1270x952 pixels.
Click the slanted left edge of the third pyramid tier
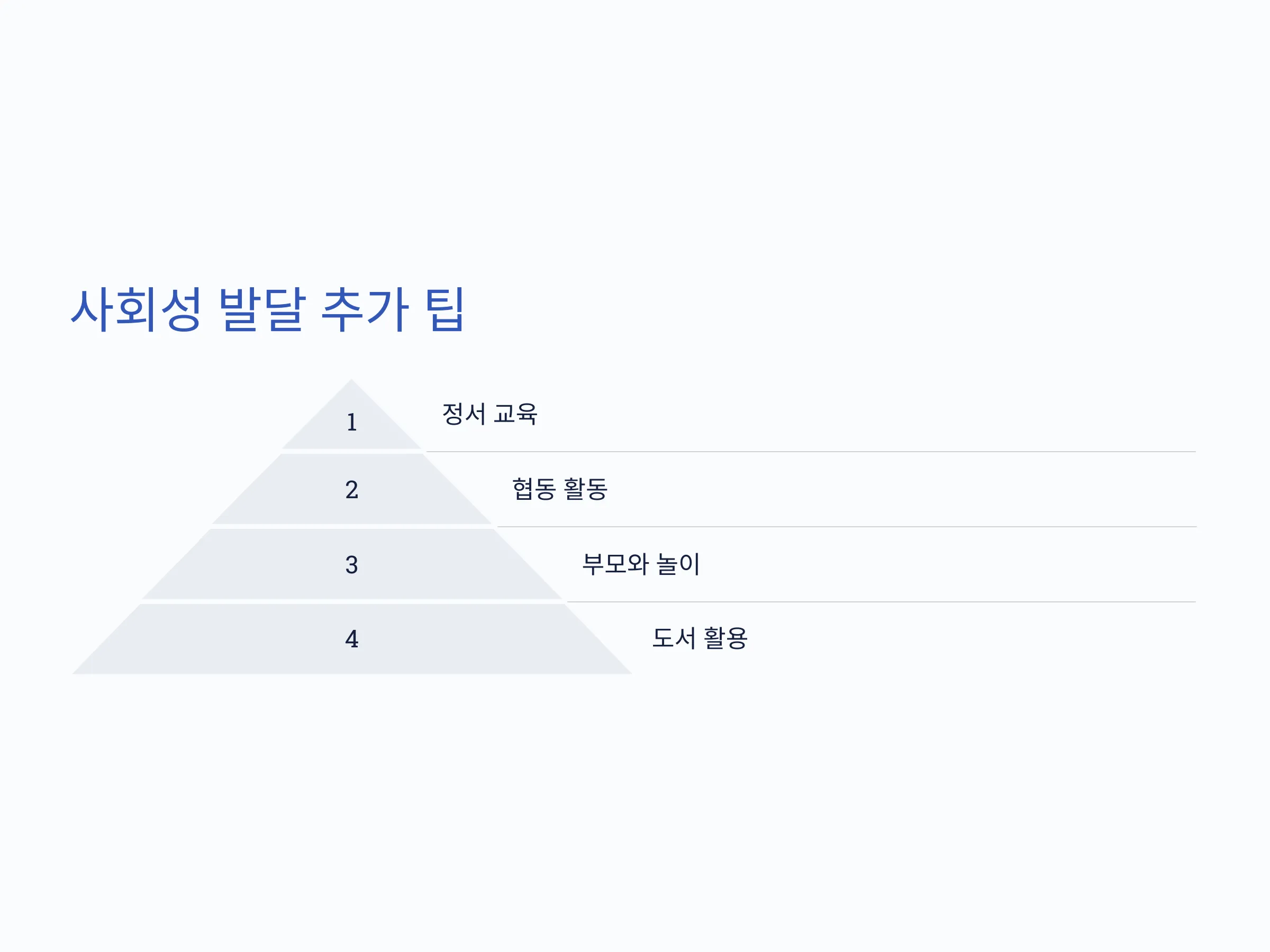coord(176,563)
